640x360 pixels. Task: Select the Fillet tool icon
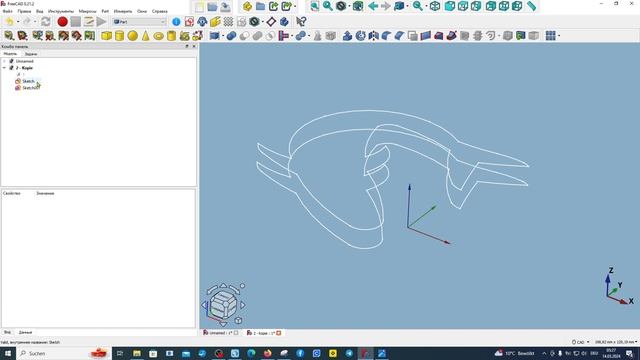pyautogui.click(x=387, y=36)
